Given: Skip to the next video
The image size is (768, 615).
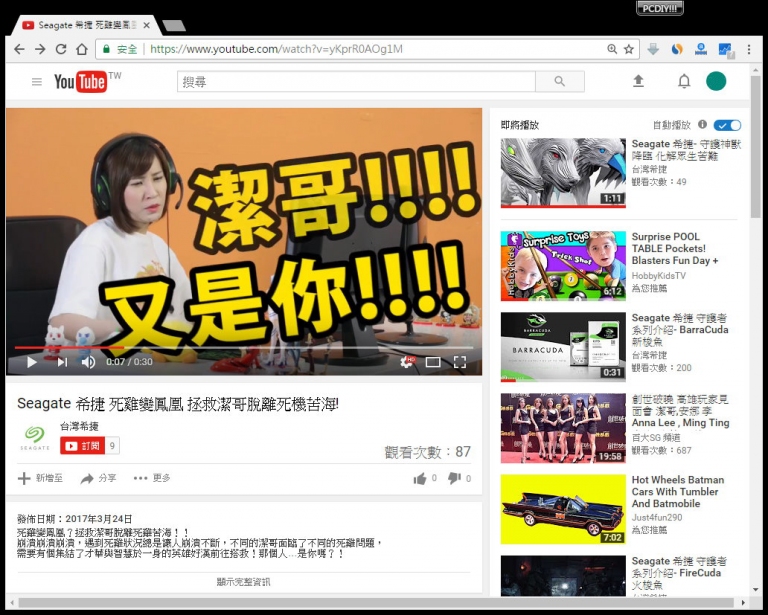Looking at the screenshot, I should [x=62, y=362].
